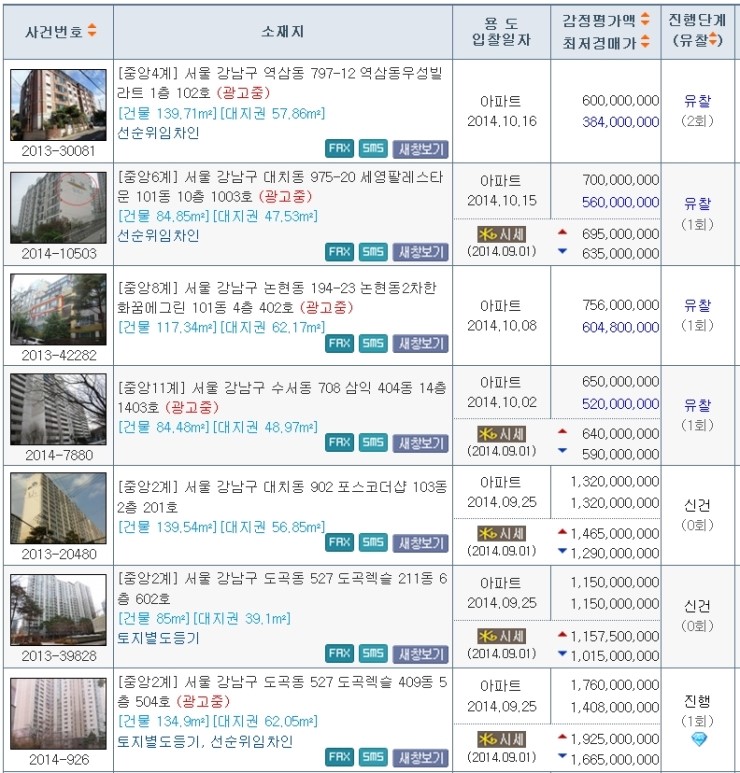Open address link 대치동 902 포스코더샵
This screenshot has width=740, height=773.
pyautogui.click(x=282, y=497)
